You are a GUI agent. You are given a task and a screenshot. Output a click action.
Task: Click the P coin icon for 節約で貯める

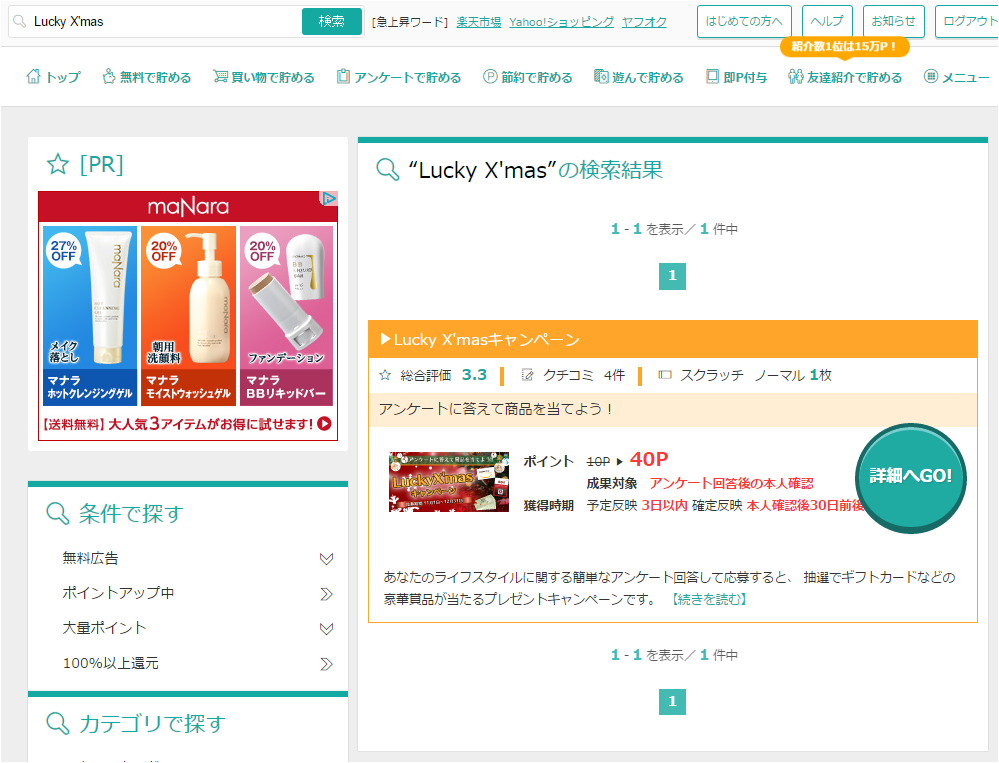point(490,76)
